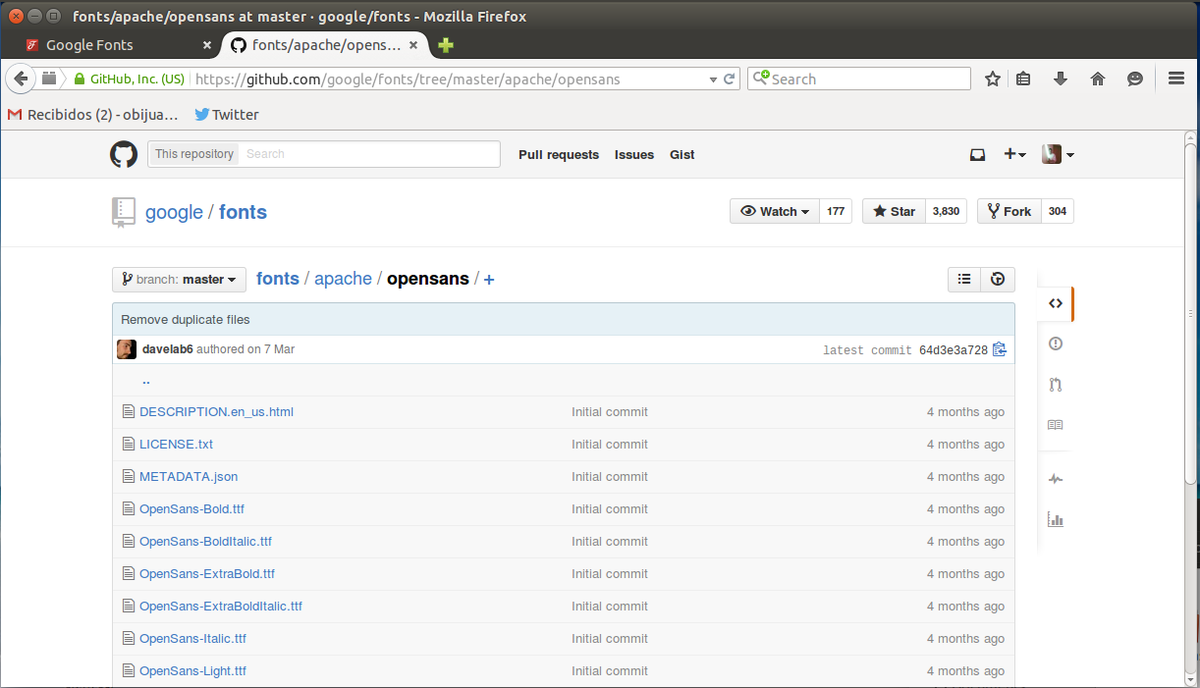Star the google/fonts repository
The image size is (1200, 688).
pos(893,211)
